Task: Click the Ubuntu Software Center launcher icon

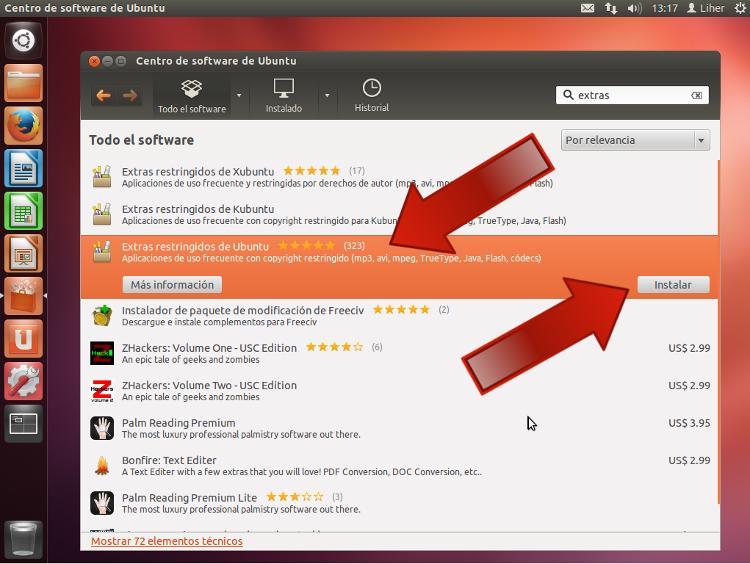Action: pyautogui.click(x=23, y=296)
